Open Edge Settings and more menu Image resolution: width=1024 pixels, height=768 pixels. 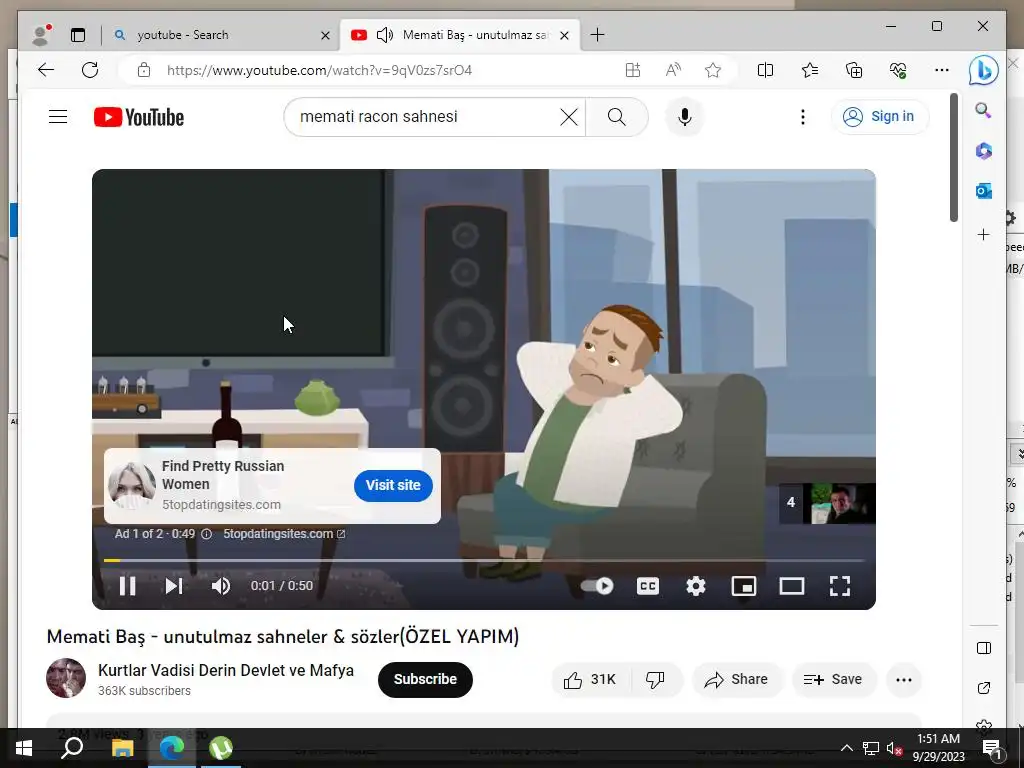tap(942, 70)
